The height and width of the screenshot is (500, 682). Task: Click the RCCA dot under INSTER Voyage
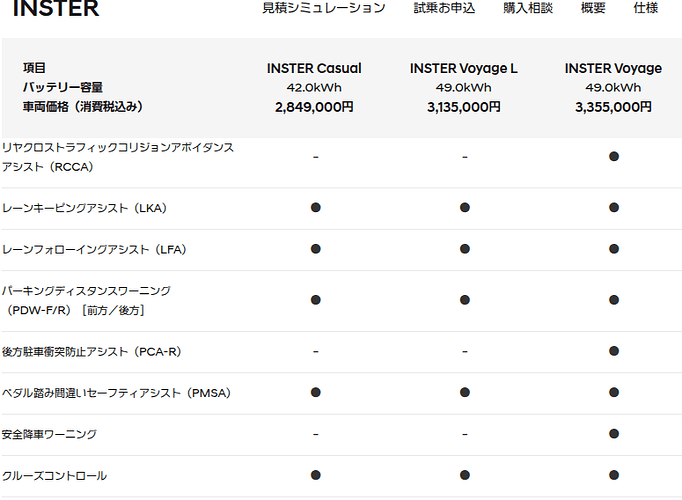tap(614, 157)
